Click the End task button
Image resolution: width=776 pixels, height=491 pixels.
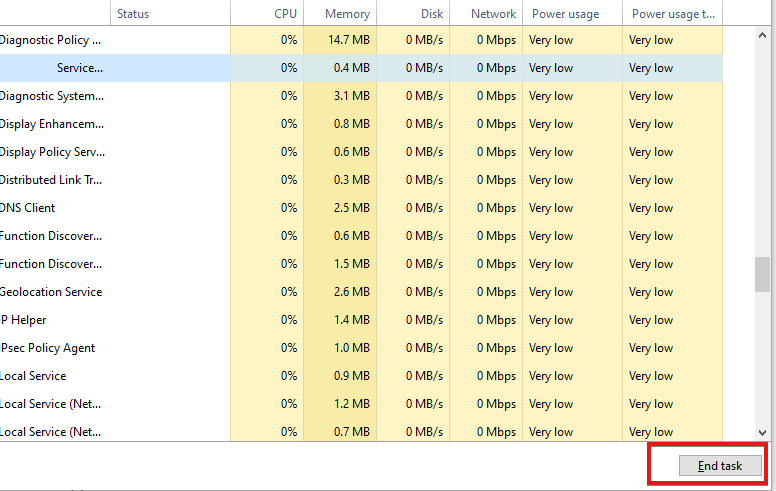click(720, 466)
